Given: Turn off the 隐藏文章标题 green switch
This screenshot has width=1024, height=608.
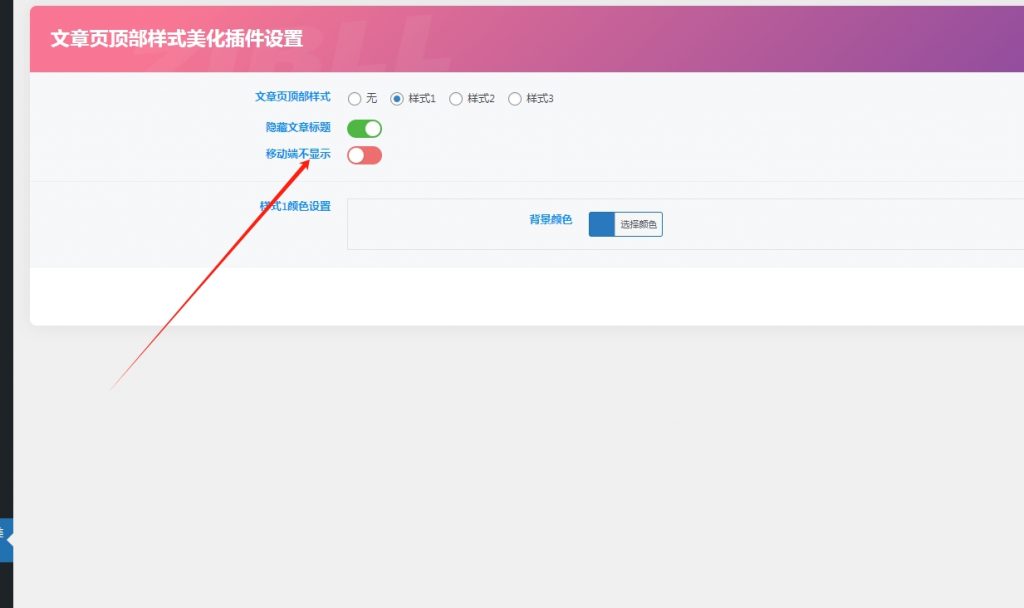Looking at the screenshot, I should (364, 129).
